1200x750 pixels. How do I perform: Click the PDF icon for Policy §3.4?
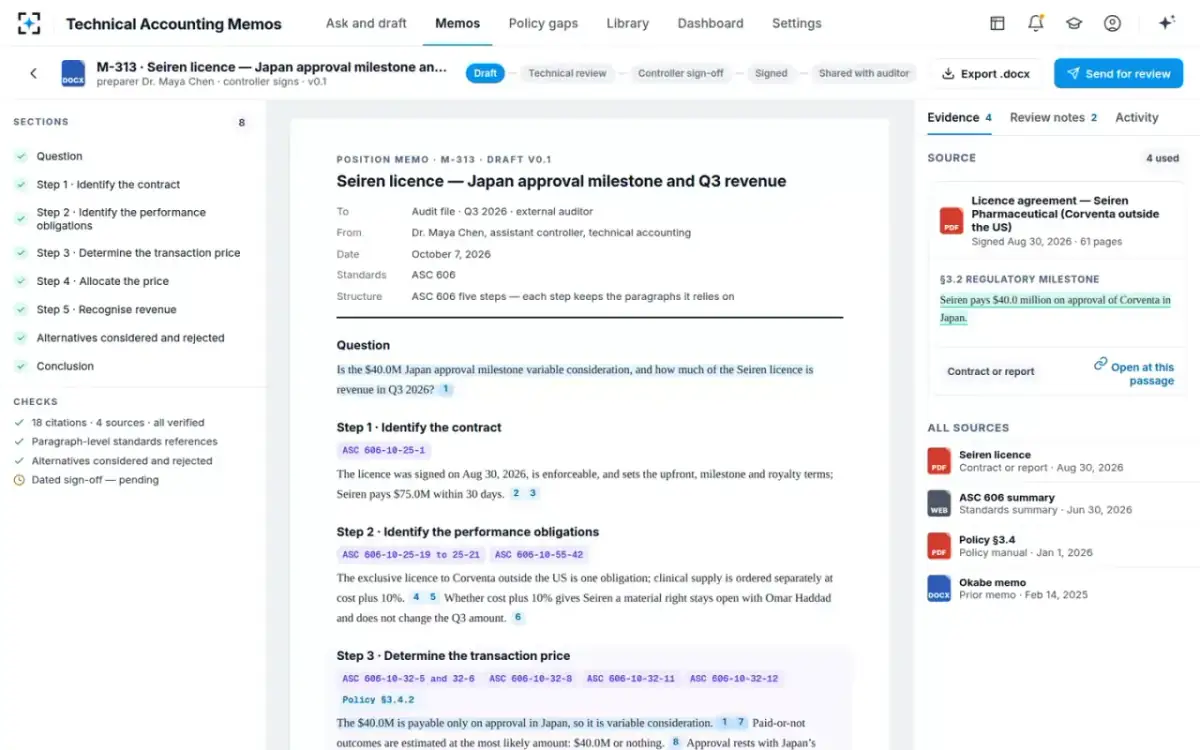[x=939, y=546]
